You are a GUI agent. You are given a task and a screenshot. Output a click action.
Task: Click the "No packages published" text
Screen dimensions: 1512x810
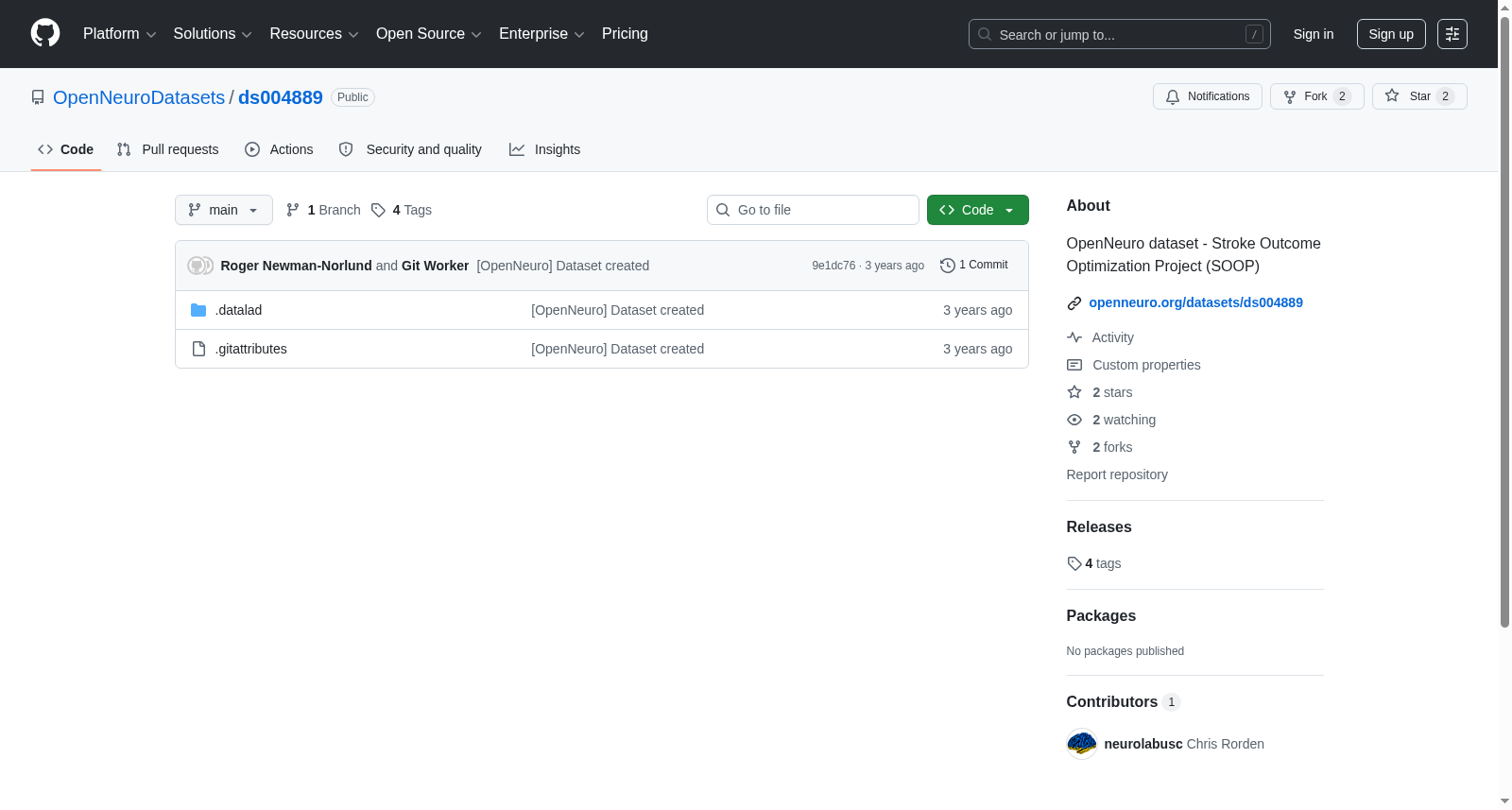click(x=1125, y=651)
